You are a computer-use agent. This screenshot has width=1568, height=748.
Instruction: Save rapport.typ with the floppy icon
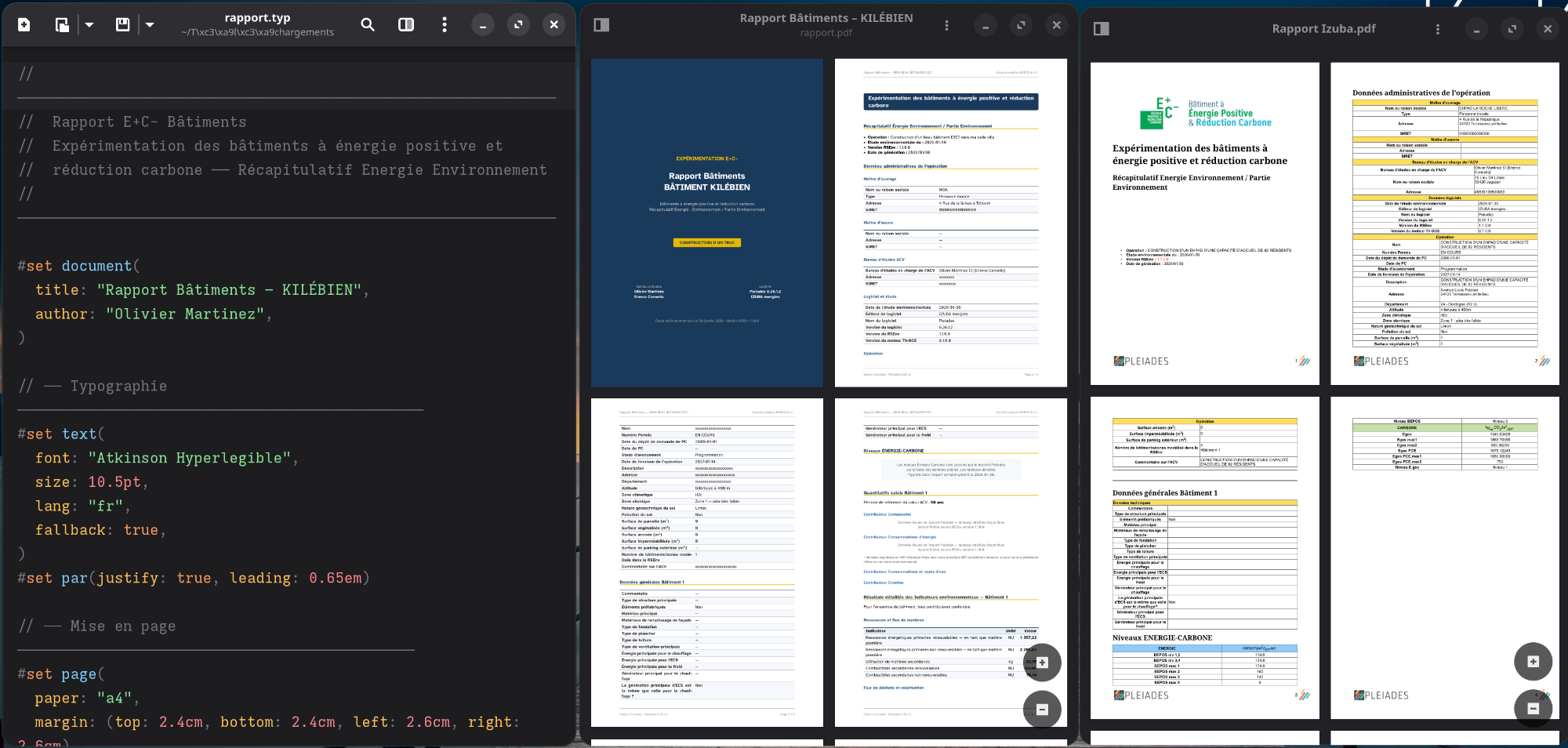coord(122,25)
